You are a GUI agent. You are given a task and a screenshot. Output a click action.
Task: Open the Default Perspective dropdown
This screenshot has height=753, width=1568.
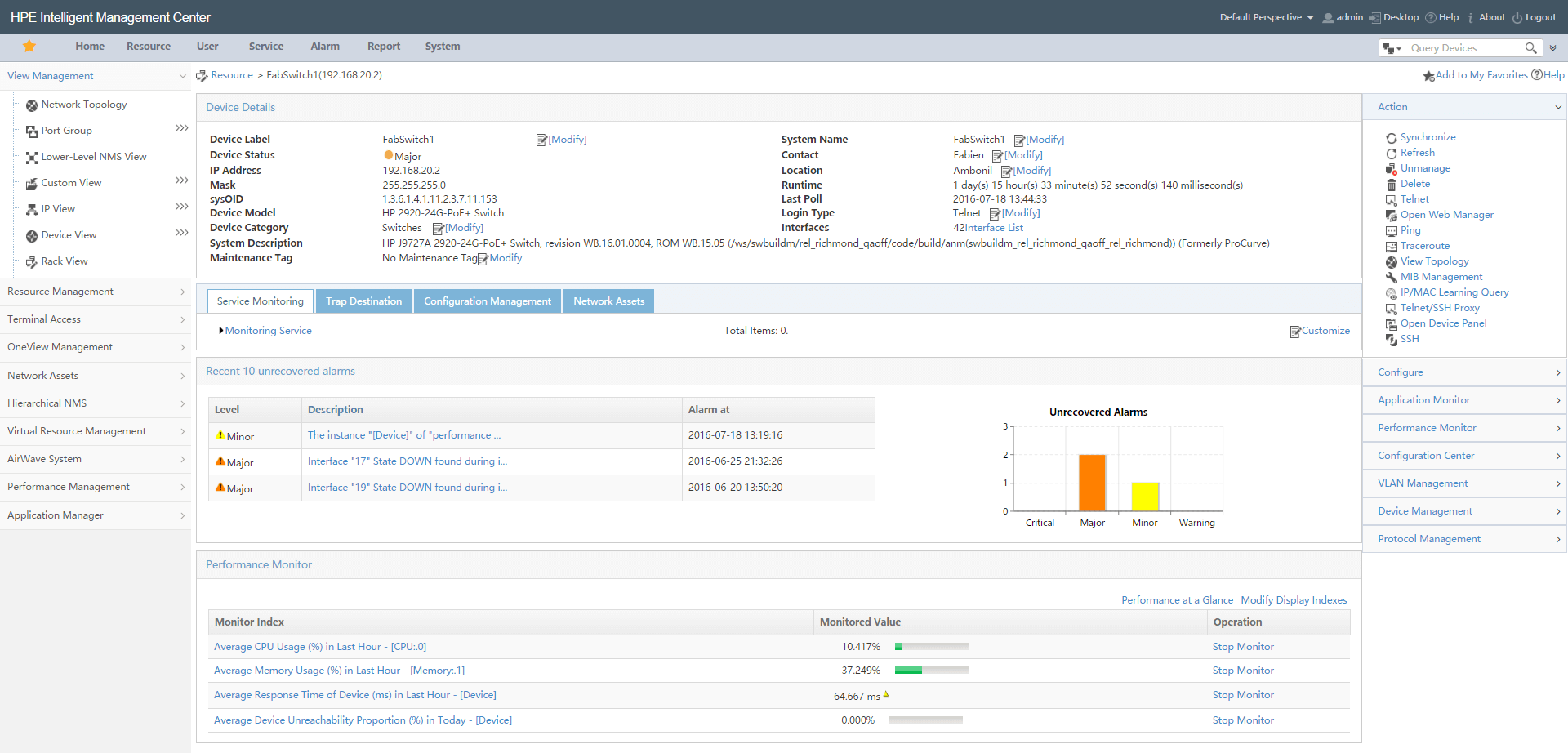point(1267,17)
